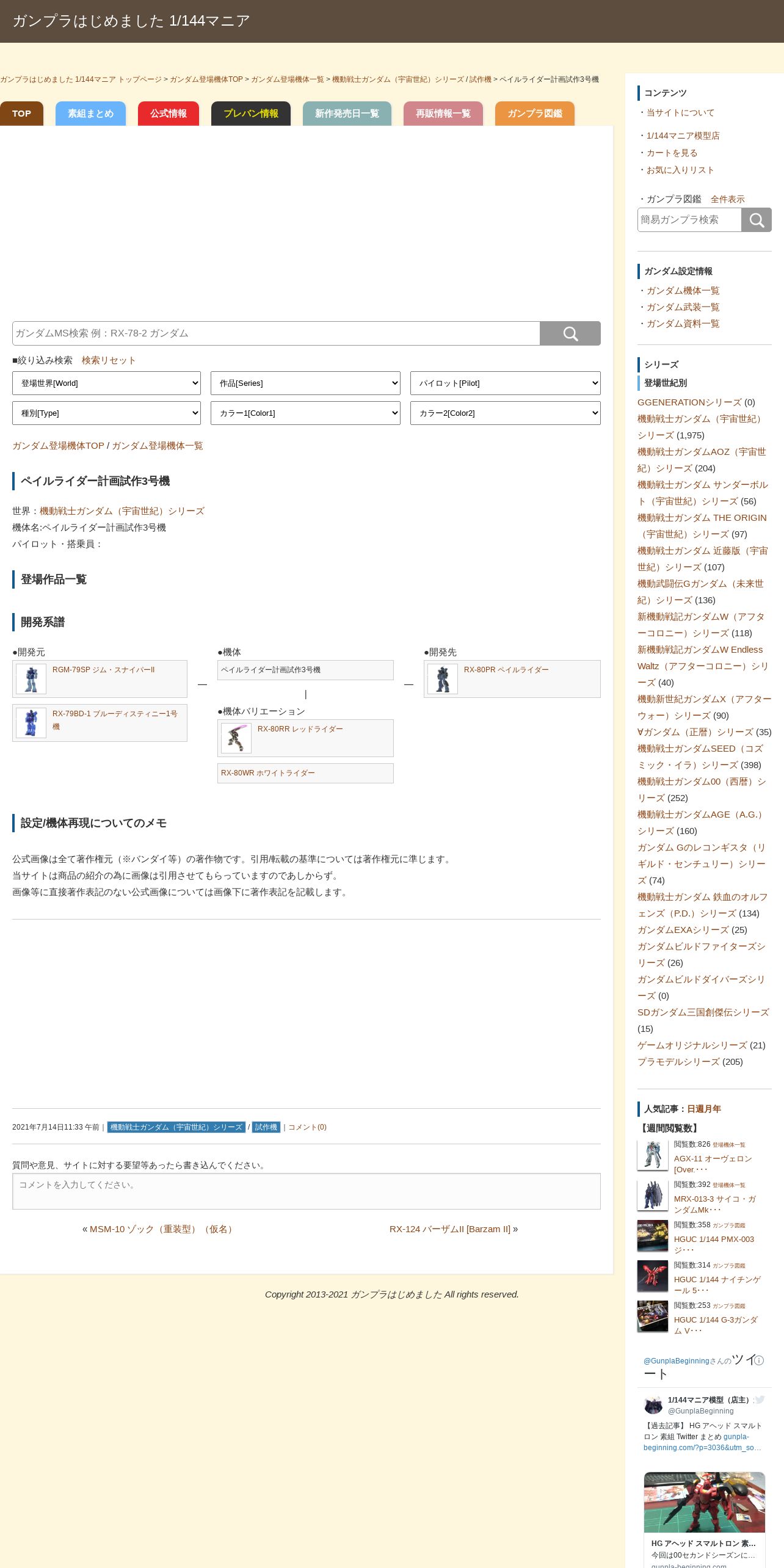Click the MRX-013-3 サイコ・ガンダム ranking thumbnail
The image size is (784, 1568).
pos(653,1196)
